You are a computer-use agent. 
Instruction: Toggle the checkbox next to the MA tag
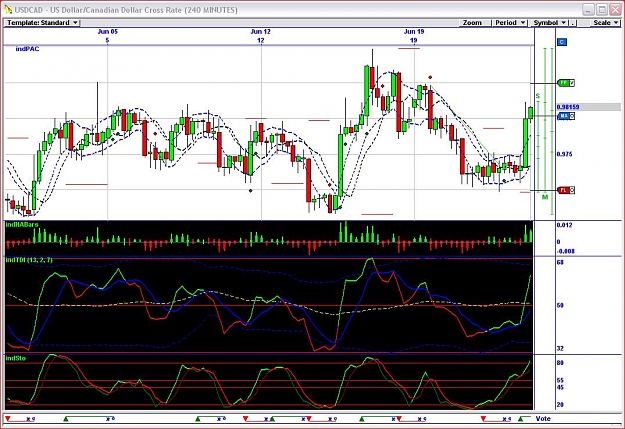coord(572,116)
